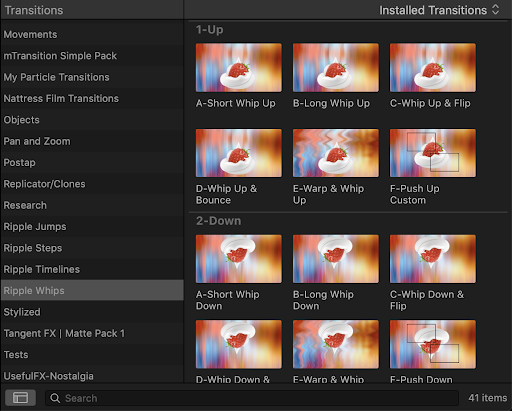This screenshot has width=512, height=411.
Task: Open My Particle Transitions category
Action: [x=92, y=77]
